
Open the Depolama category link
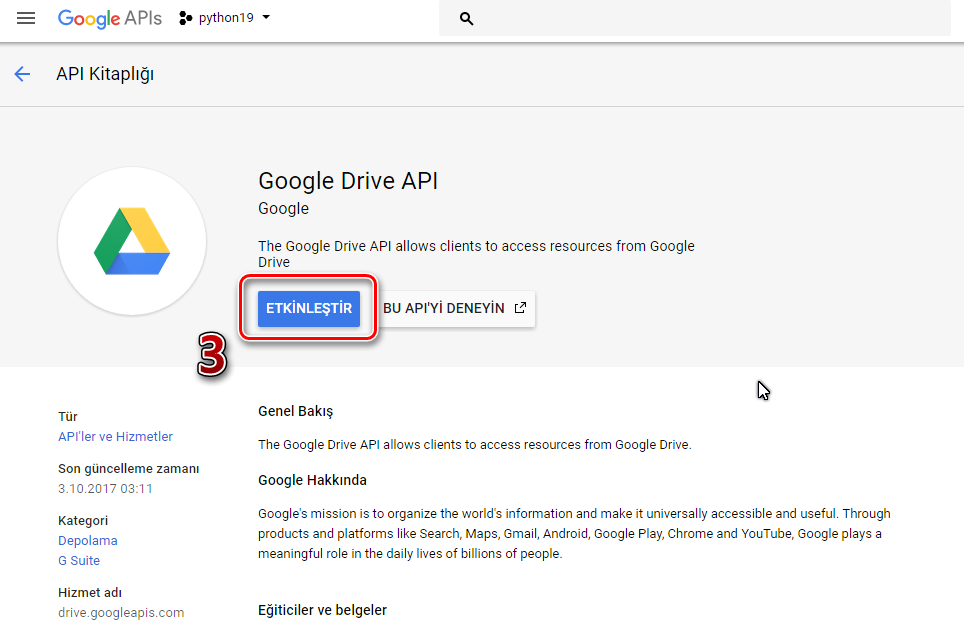(88, 540)
